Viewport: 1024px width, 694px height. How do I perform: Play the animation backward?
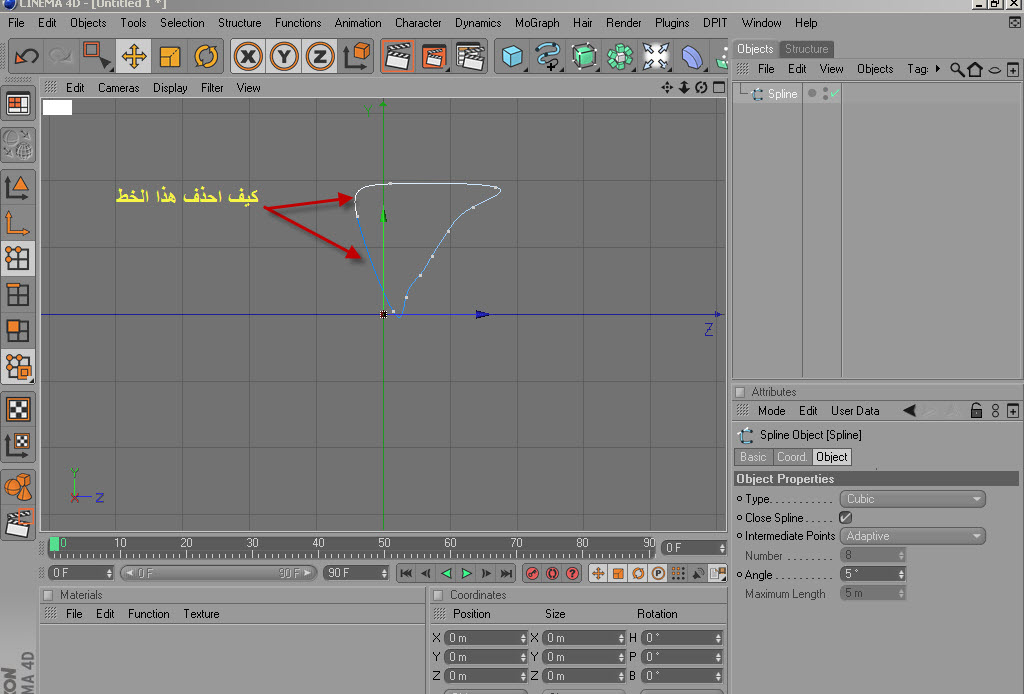(446, 573)
